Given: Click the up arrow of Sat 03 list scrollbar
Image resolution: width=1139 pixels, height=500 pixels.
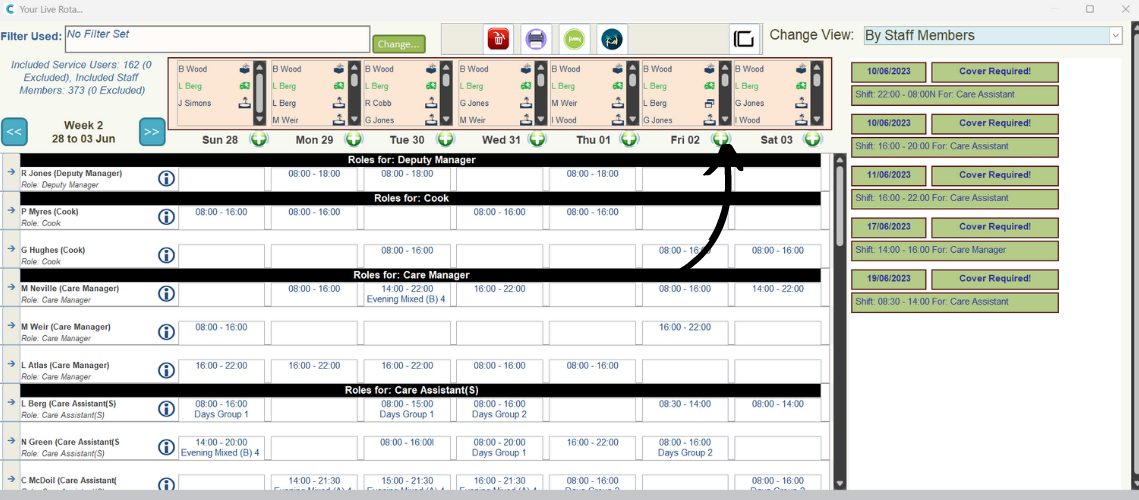Looking at the screenshot, I should (x=818, y=68).
